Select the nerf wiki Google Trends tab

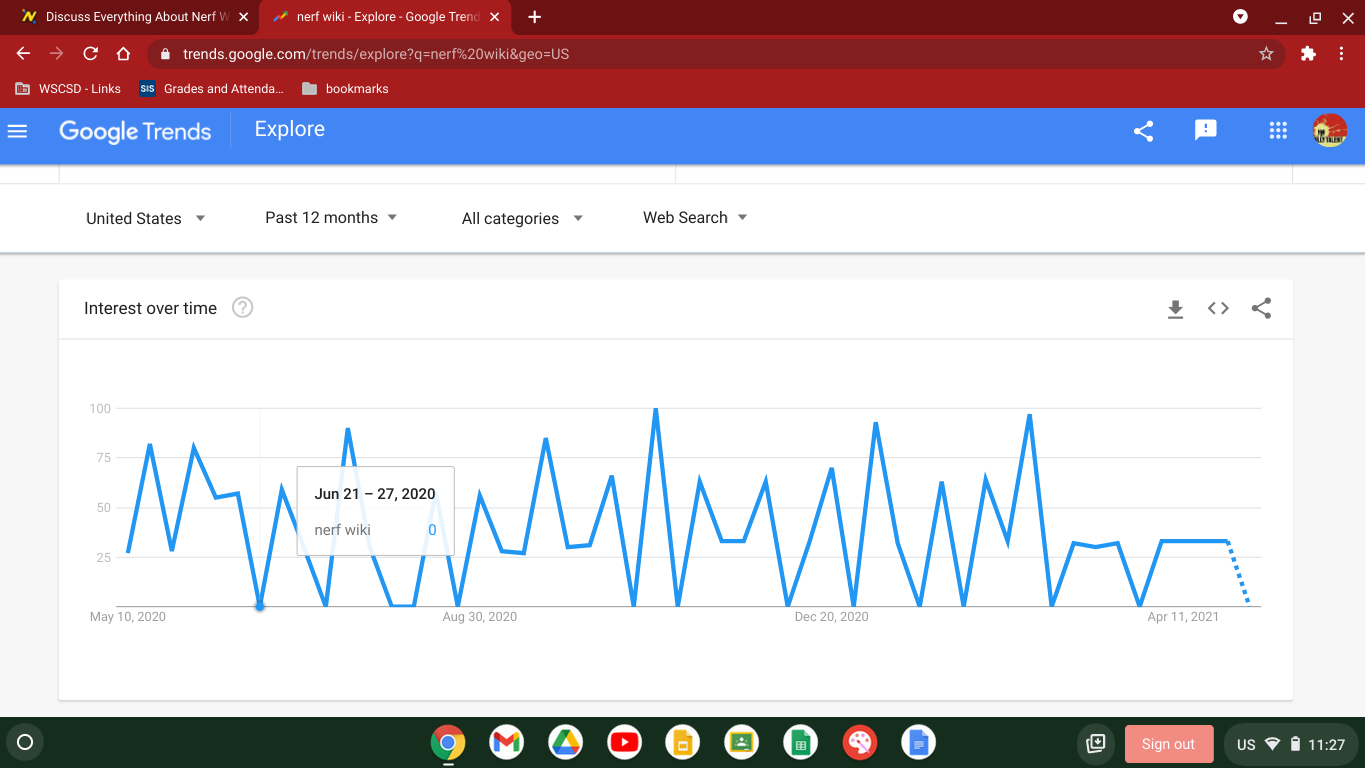387,17
